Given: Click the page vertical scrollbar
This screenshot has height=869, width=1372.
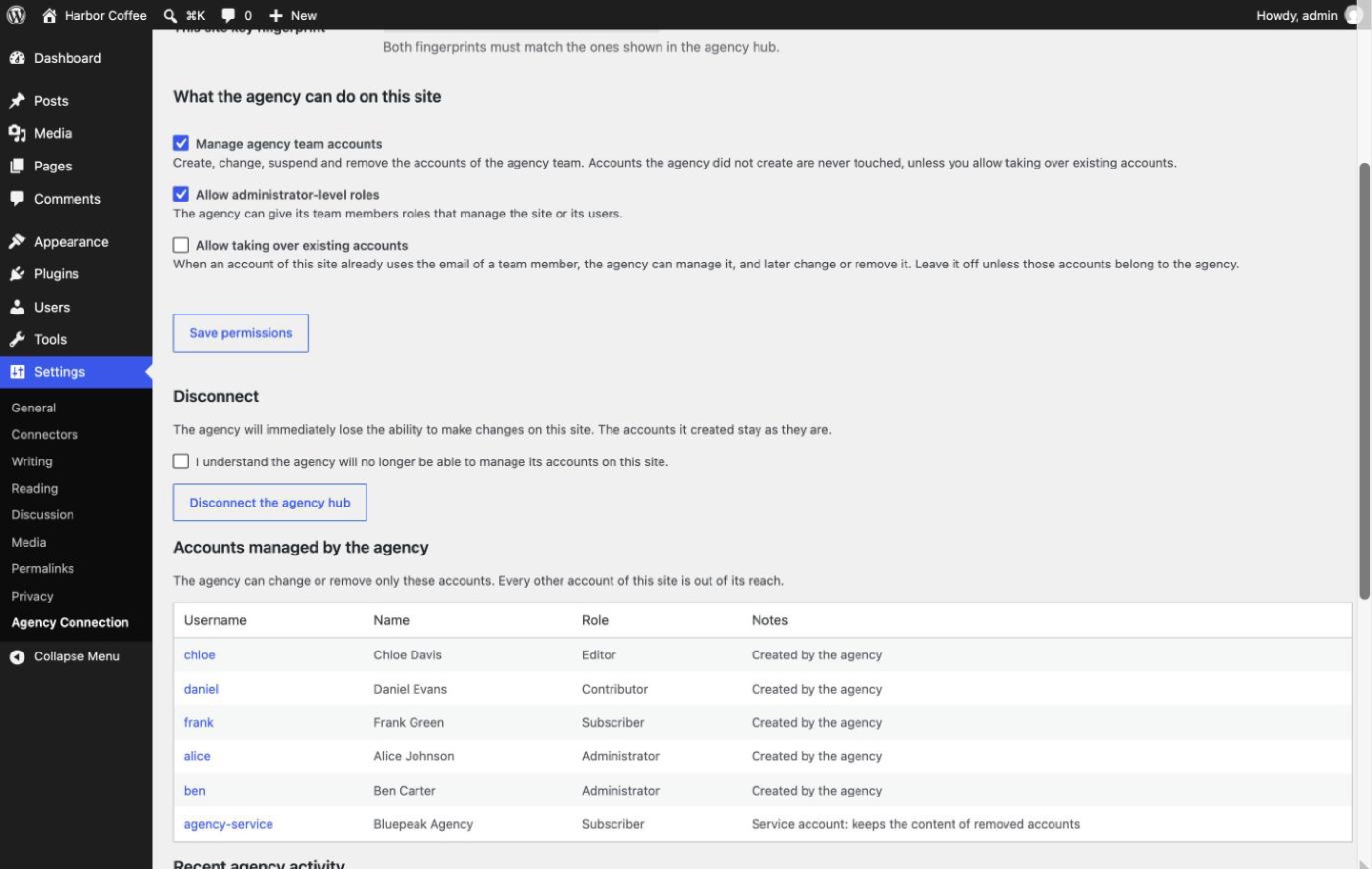Looking at the screenshot, I should (1364, 380).
